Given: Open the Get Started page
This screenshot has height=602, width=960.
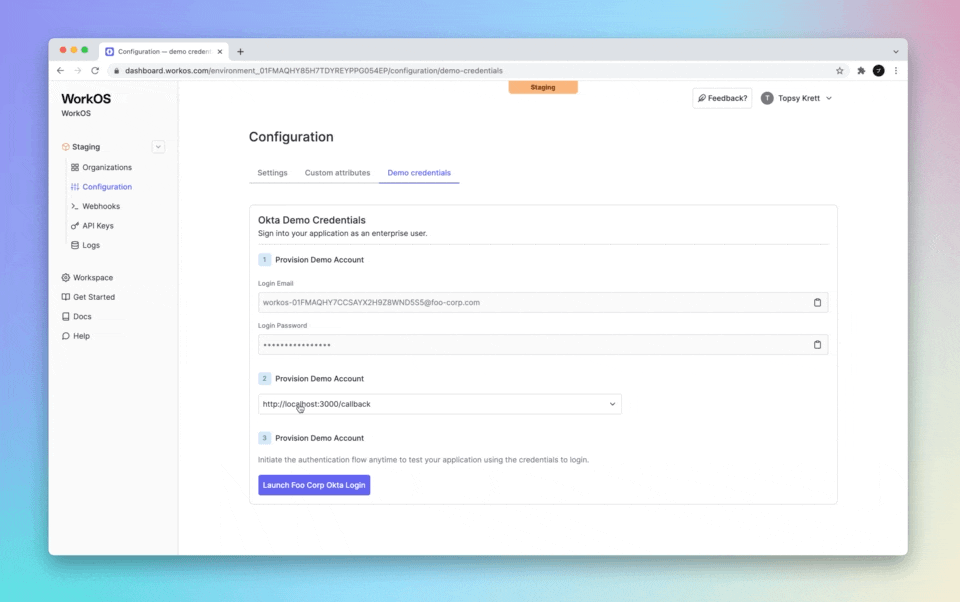Looking at the screenshot, I should (94, 297).
